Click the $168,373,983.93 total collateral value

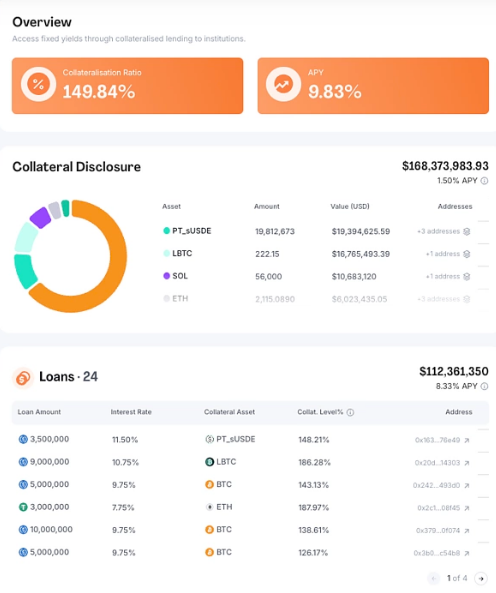(x=445, y=166)
